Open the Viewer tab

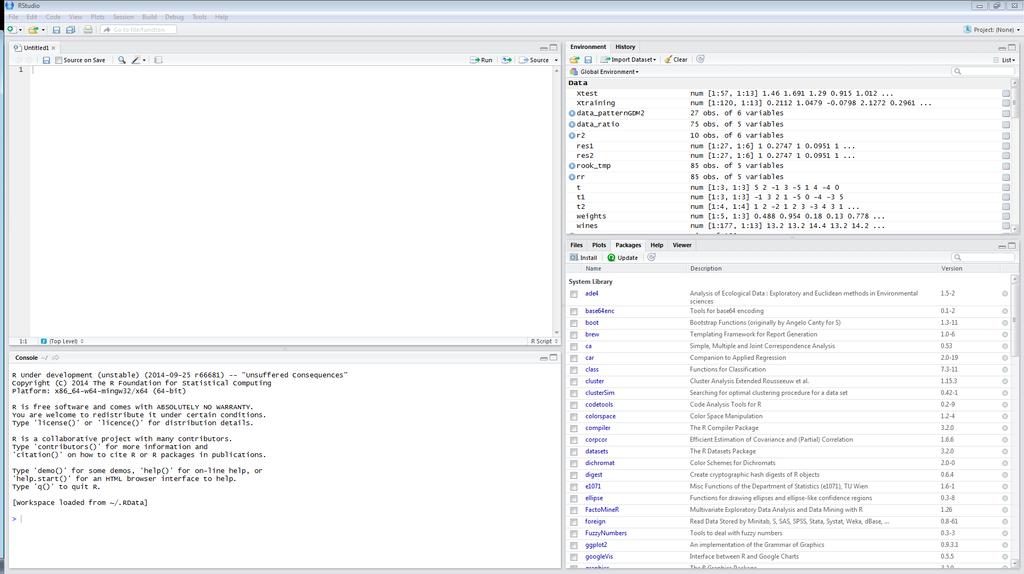click(x=682, y=245)
